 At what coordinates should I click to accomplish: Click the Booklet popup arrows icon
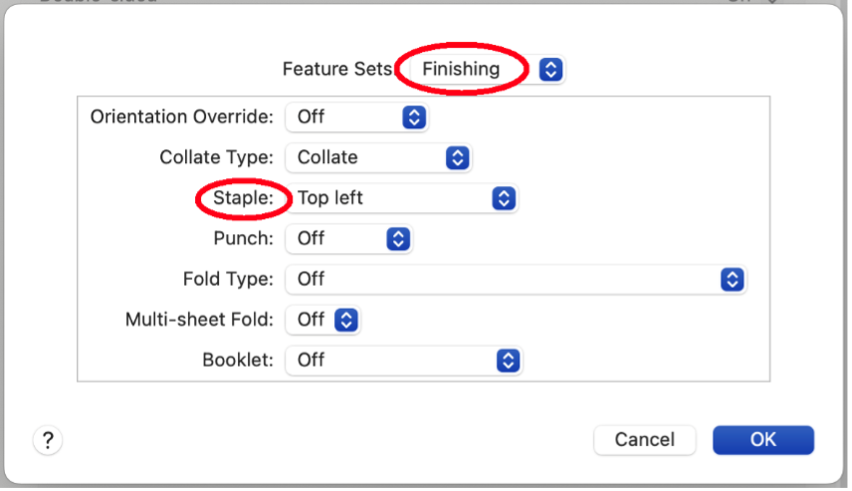pos(508,361)
